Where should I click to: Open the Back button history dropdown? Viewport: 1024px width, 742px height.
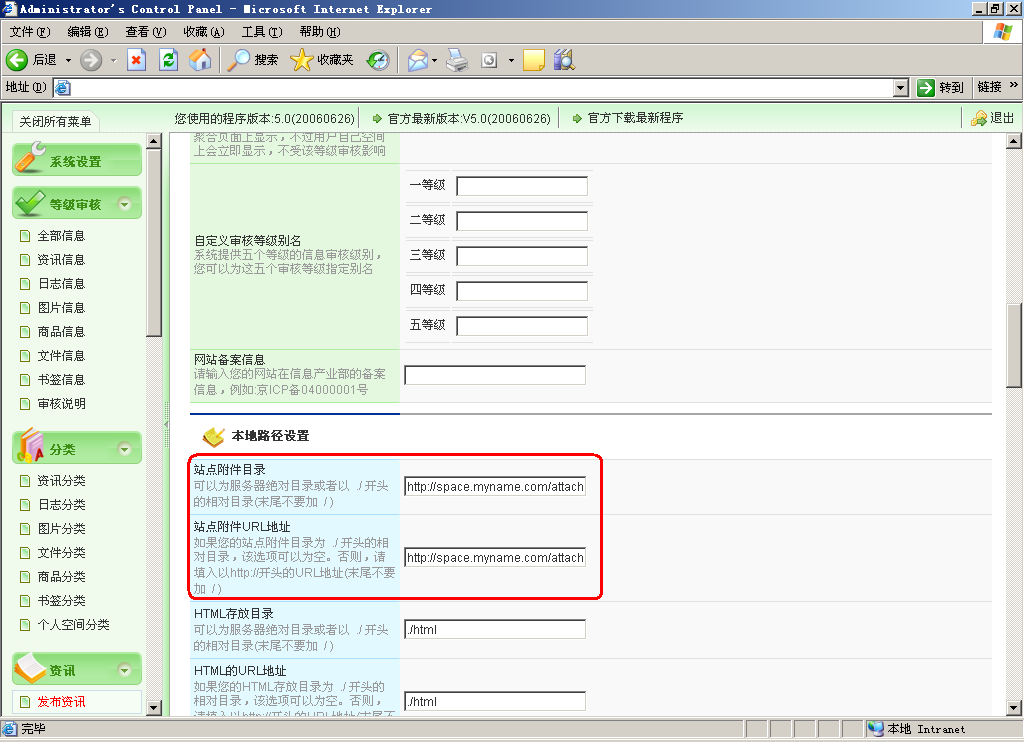coord(68,61)
